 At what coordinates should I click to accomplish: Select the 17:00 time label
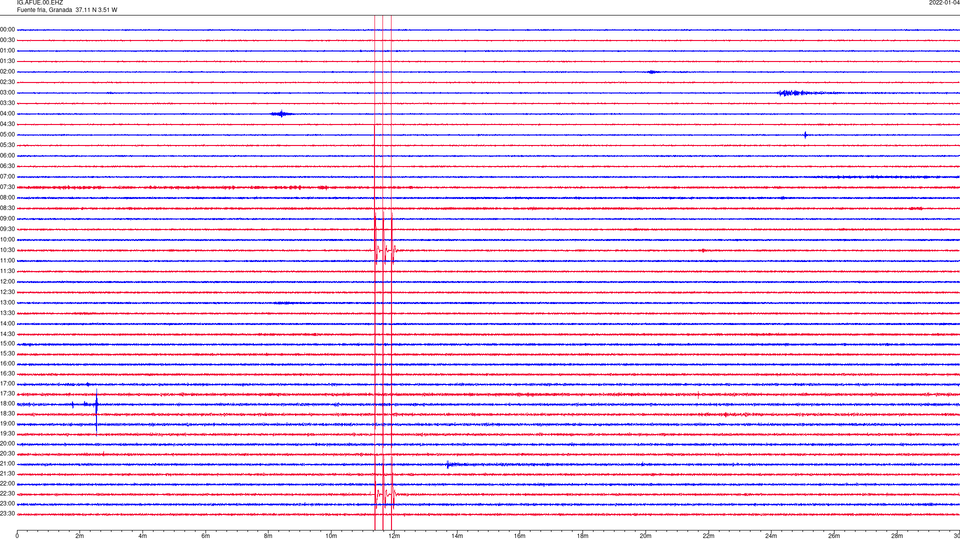(7, 384)
